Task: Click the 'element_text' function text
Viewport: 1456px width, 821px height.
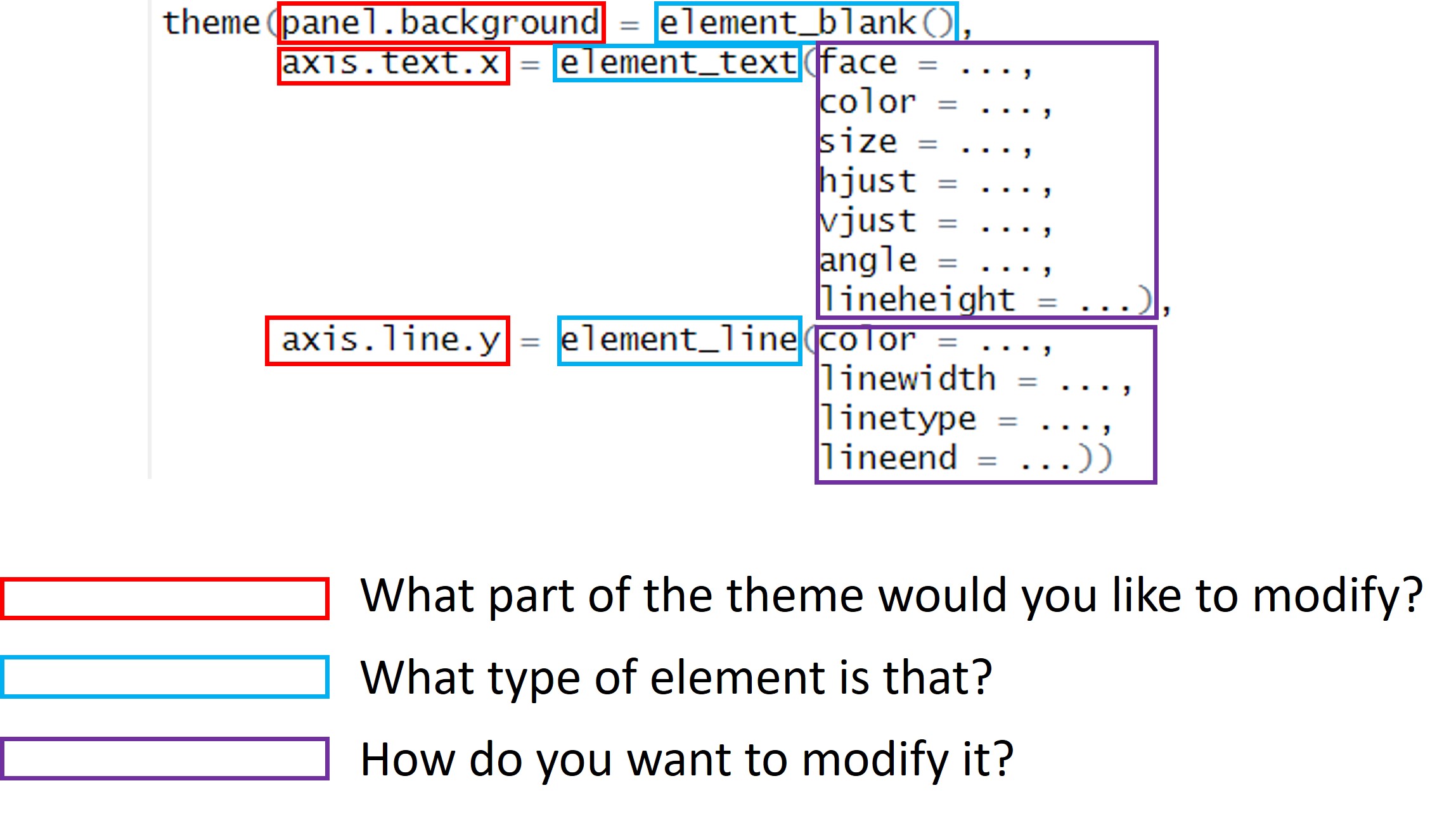Action: [x=678, y=63]
